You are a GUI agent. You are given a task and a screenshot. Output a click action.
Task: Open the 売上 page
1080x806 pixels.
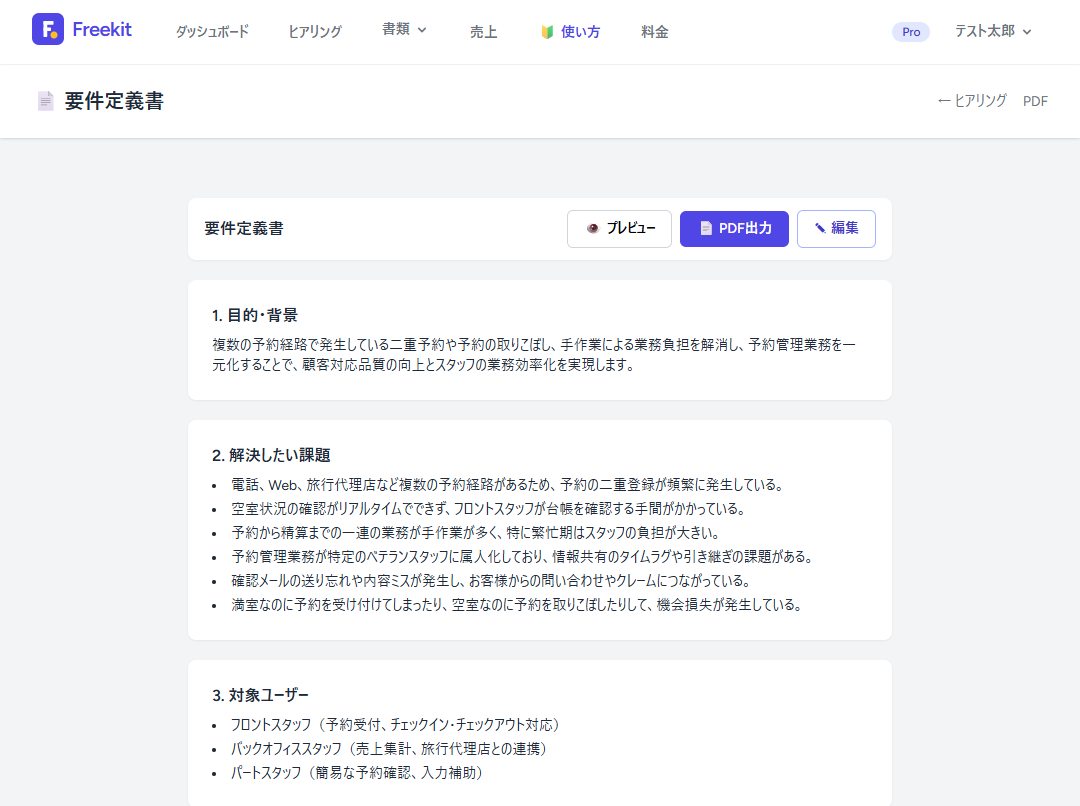tap(484, 32)
